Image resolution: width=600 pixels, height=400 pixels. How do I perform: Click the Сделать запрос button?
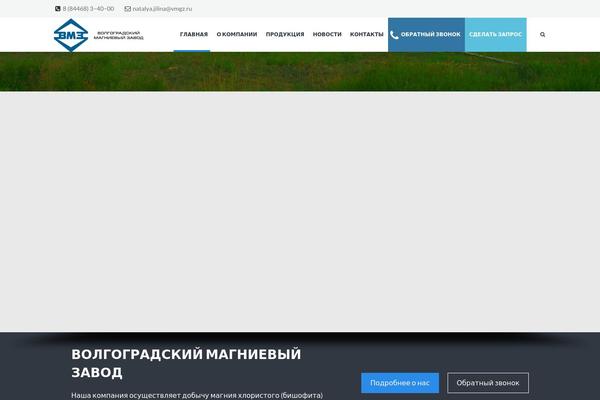click(x=496, y=35)
